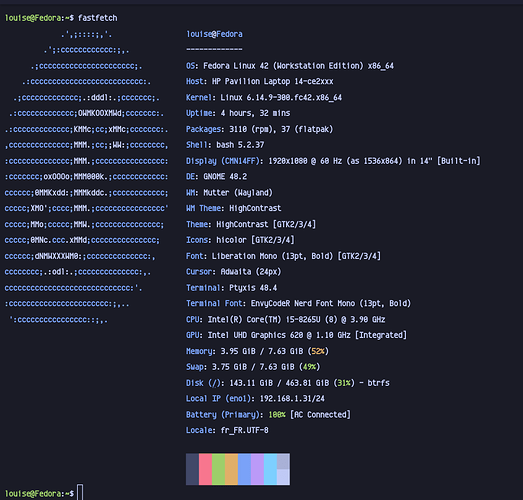
Task: Select the OS: Fedora Linux 42 line
Action: pos(290,66)
